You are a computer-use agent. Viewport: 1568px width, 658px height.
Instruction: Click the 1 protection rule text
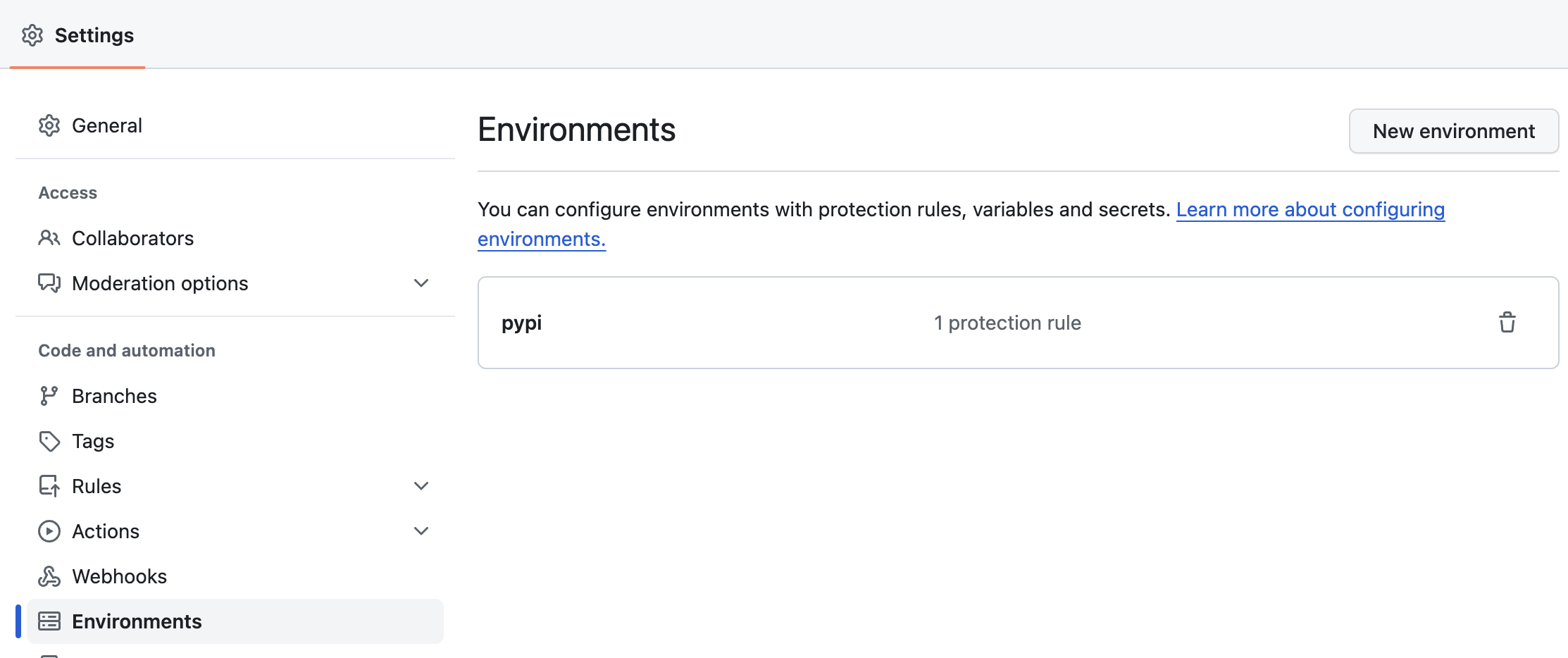(1007, 323)
